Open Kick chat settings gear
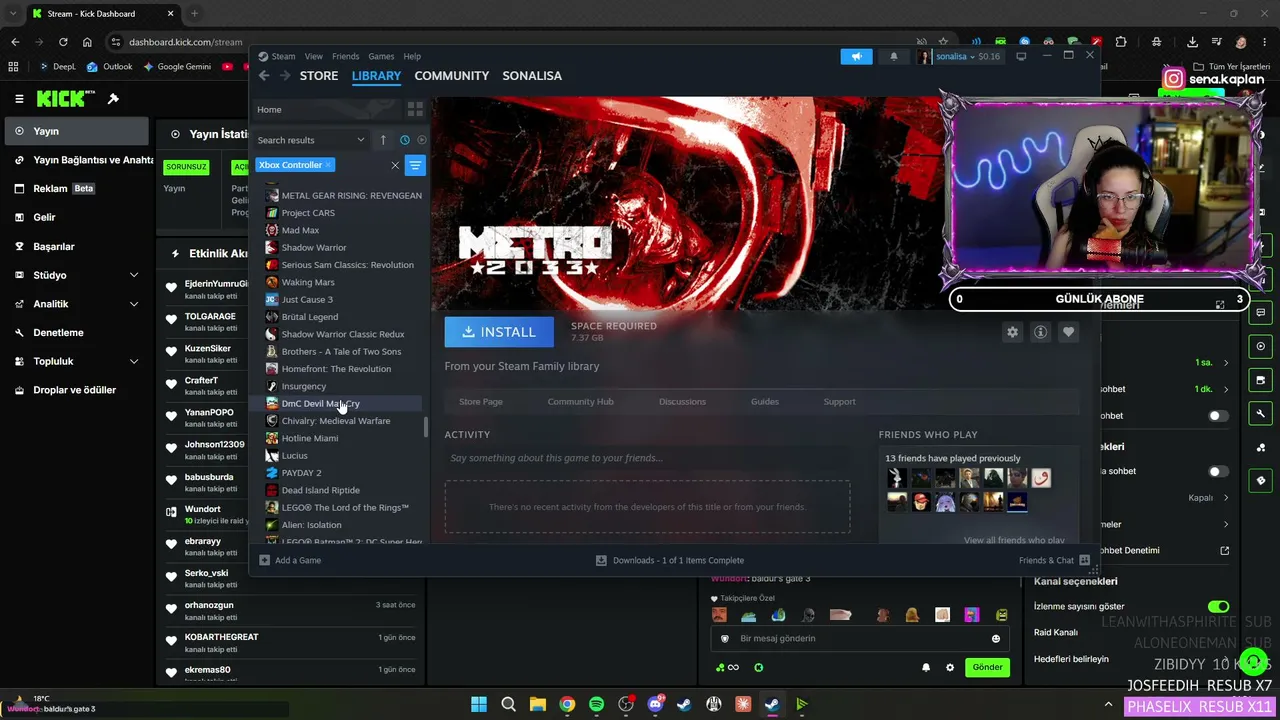1280x720 pixels. (950, 667)
